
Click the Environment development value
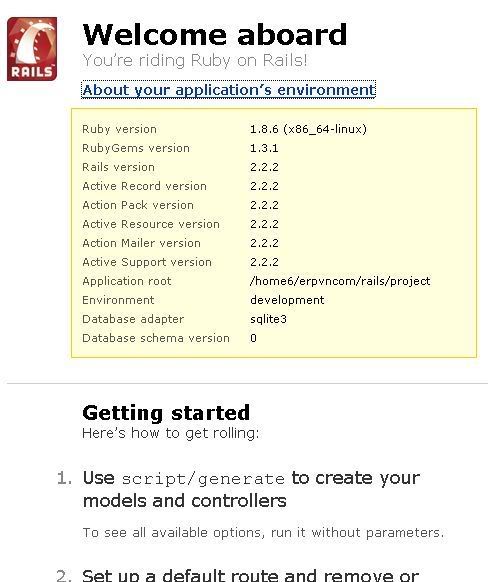[287, 300]
